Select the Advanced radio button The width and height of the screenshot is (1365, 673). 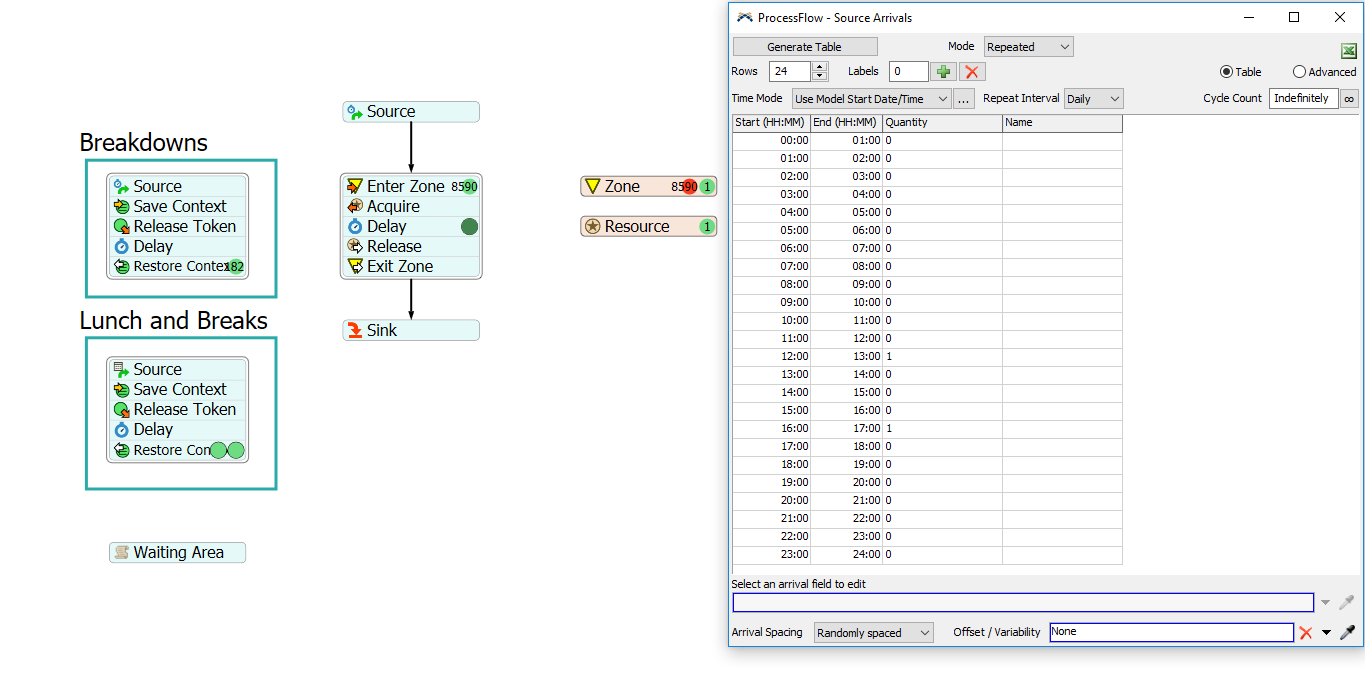tap(1299, 72)
